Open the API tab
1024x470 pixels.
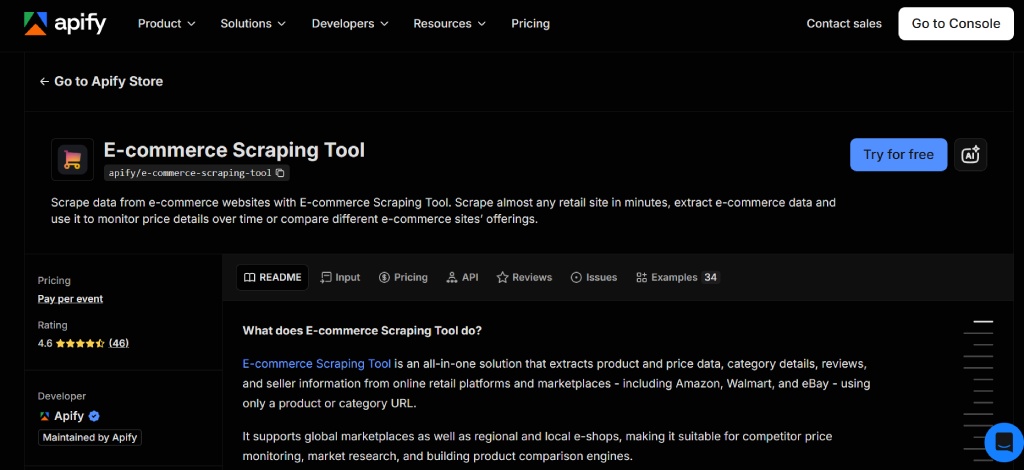(462, 277)
